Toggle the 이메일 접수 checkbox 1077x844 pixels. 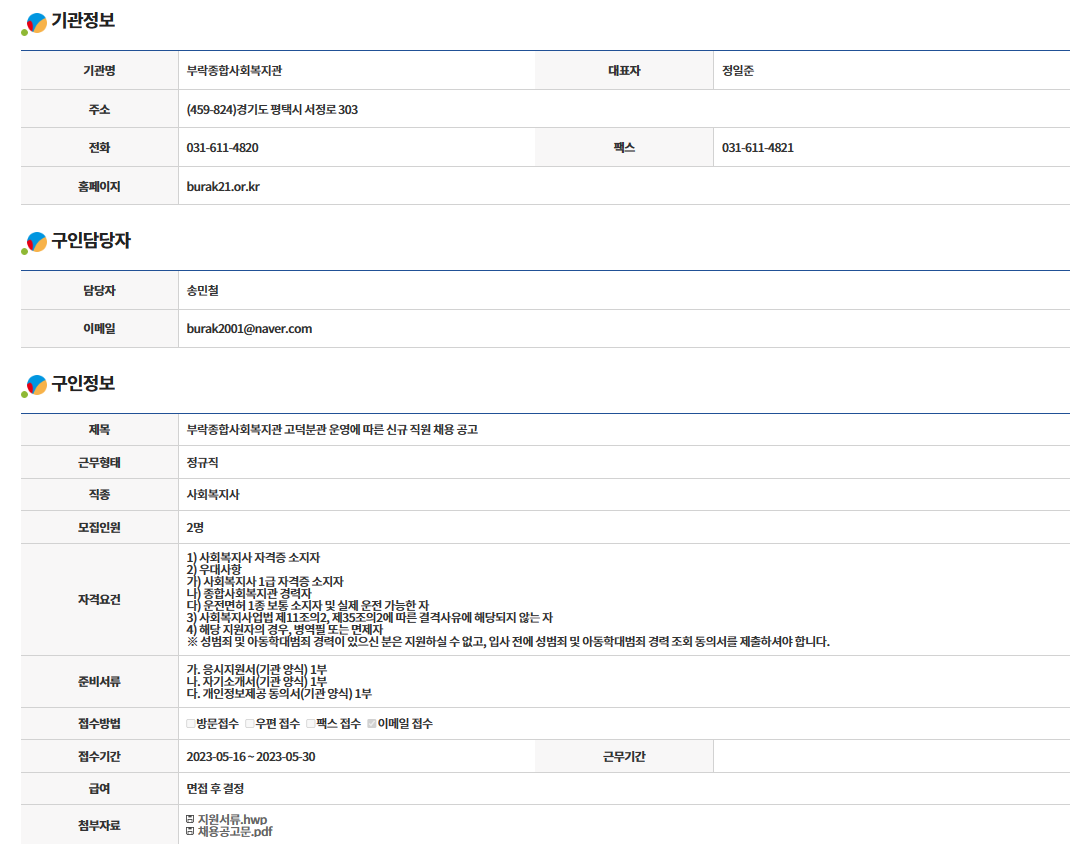[x=372, y=723]
